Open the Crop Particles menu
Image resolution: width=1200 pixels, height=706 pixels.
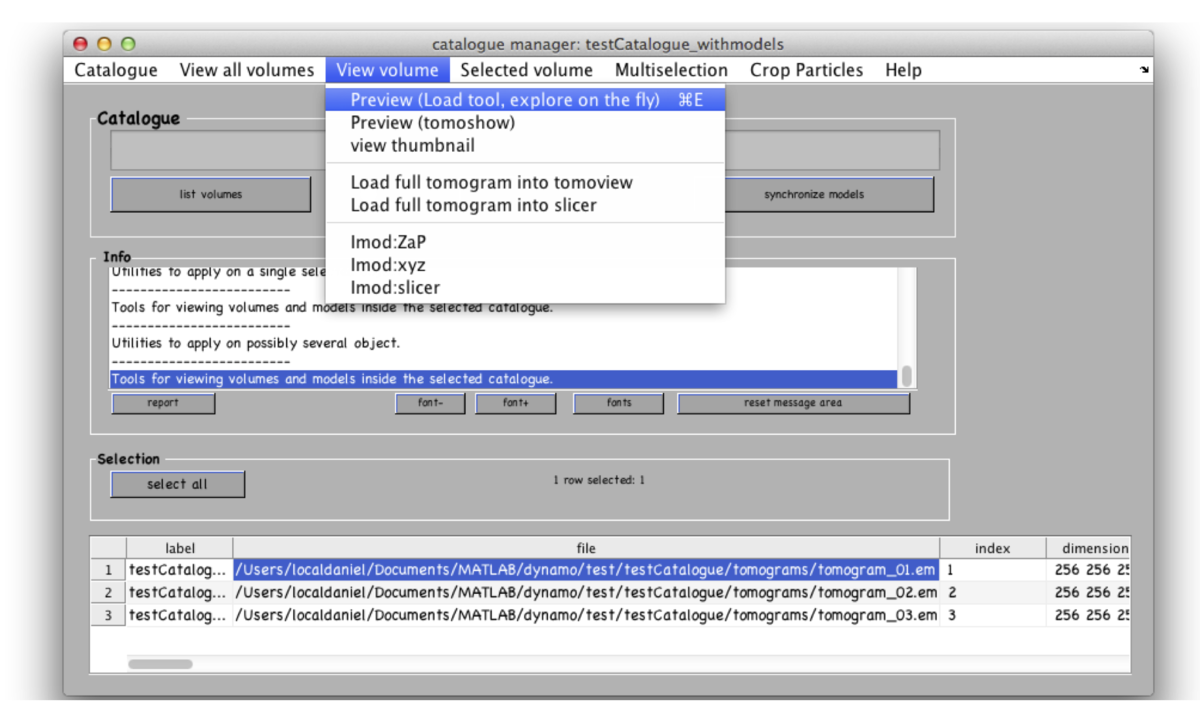pyautogui.click(x=806, y=70)
